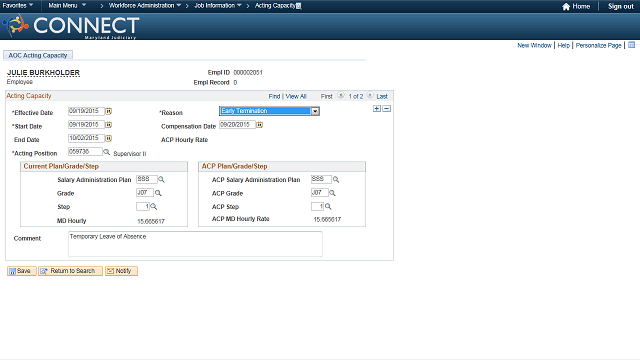Click Salary Administration Plan field

tap(147, 179)
